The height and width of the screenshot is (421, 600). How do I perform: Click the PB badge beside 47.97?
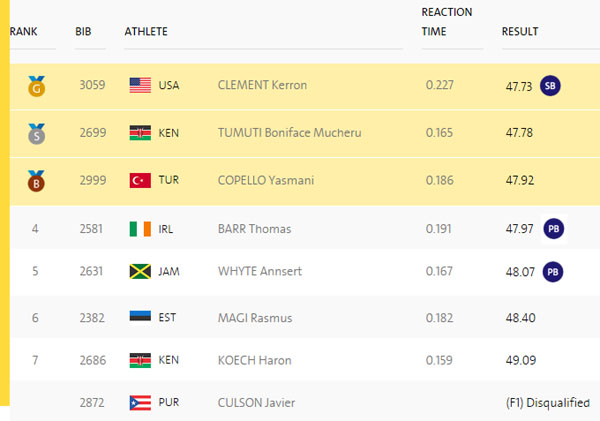coord(554,229)
